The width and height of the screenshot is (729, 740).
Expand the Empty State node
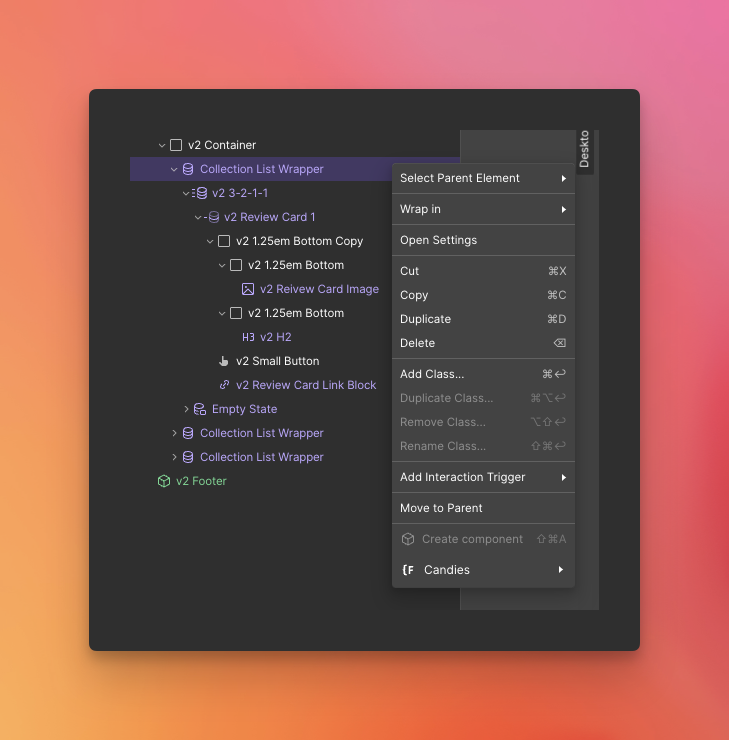186,409
